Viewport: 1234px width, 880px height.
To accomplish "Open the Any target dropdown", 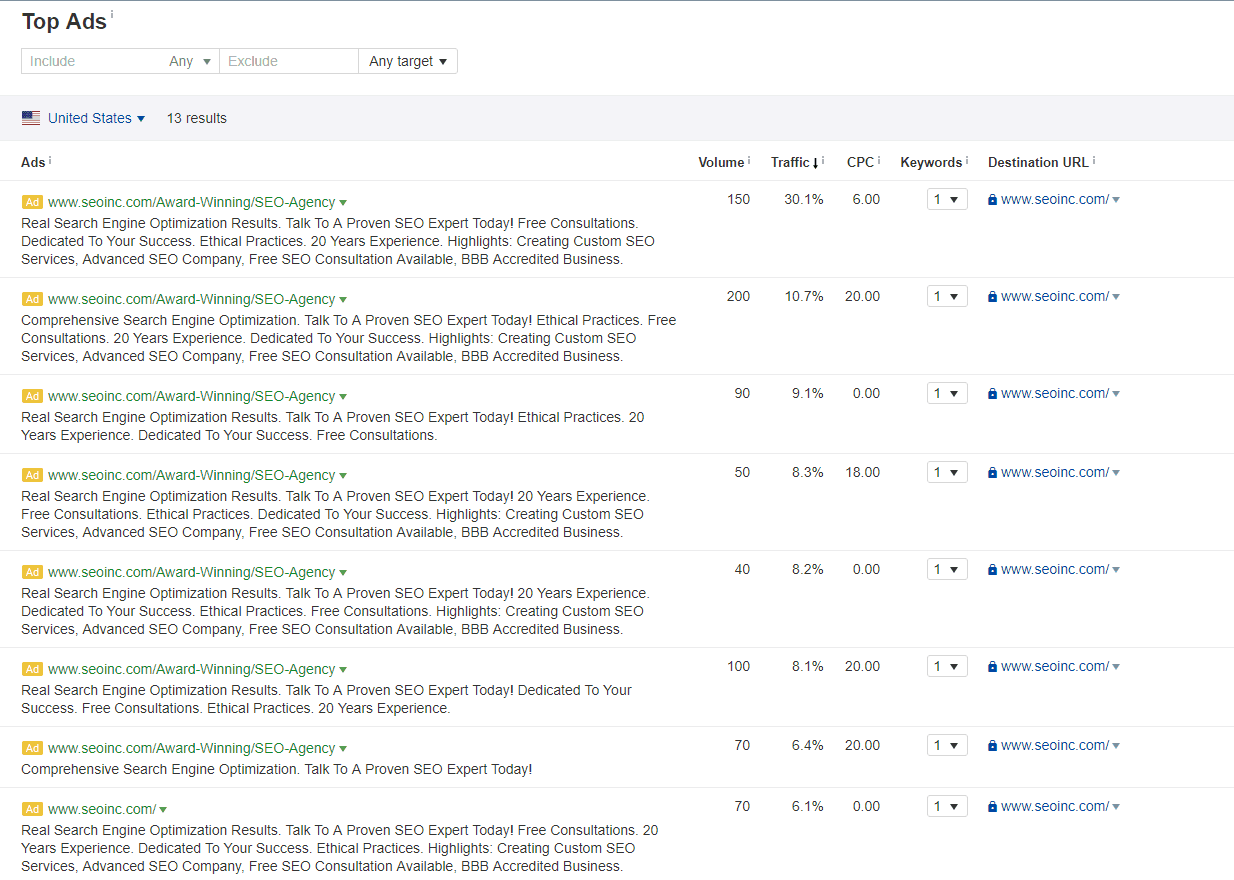I will [x=407, y=61].
